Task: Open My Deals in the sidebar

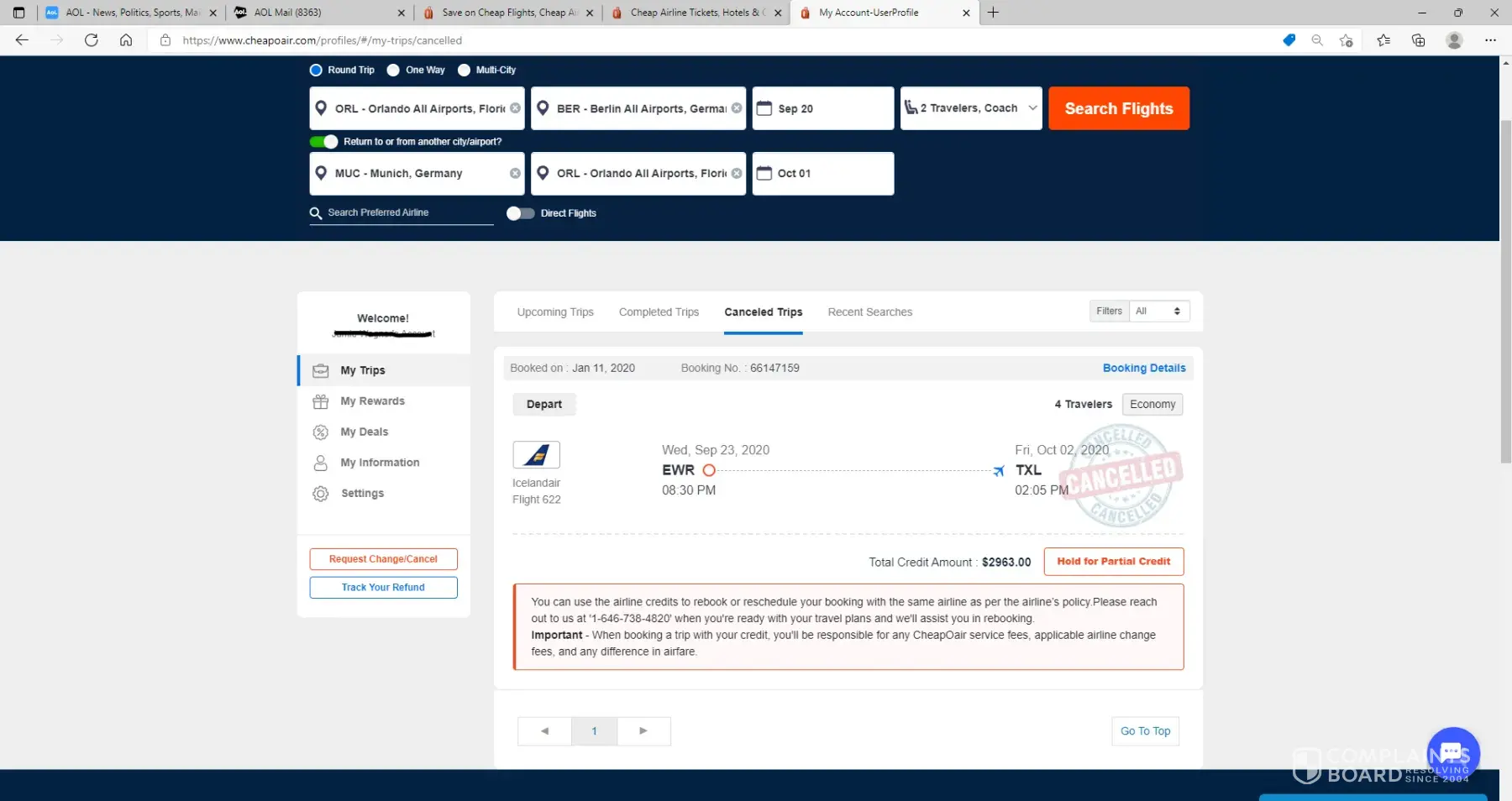Action: click(x=384, y=432)
